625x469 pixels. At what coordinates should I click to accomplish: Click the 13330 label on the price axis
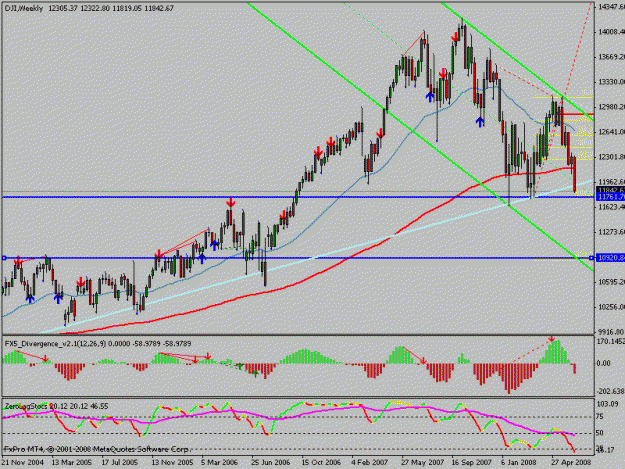[611, 82]
